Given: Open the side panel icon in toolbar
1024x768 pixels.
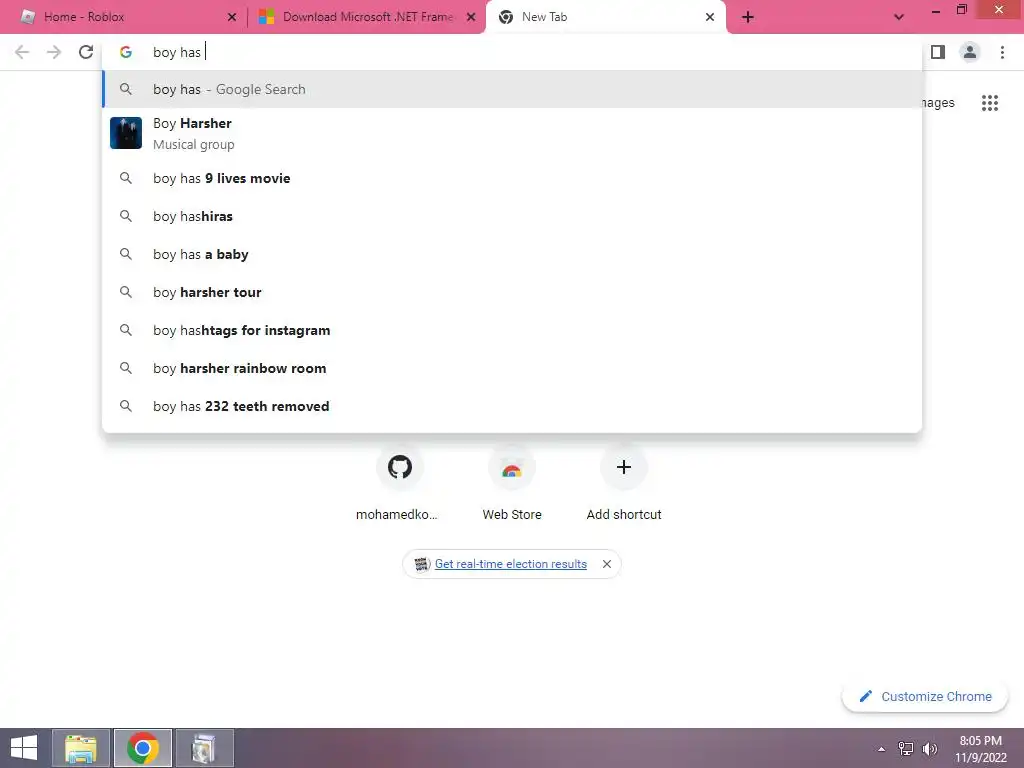Looking at the screenshot, I should (x=938, y=52).
